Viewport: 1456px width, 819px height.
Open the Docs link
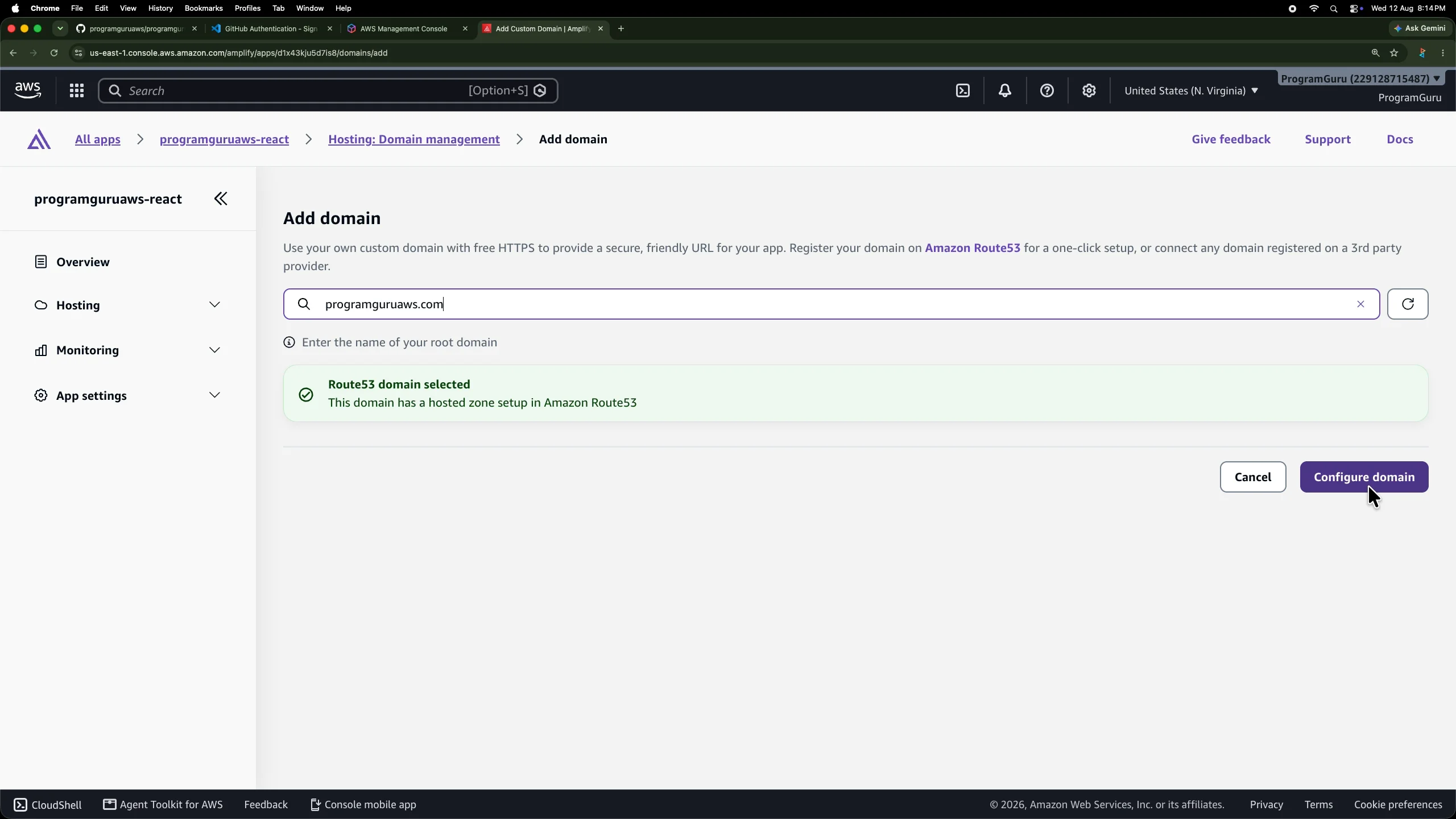pos(1400,139)
